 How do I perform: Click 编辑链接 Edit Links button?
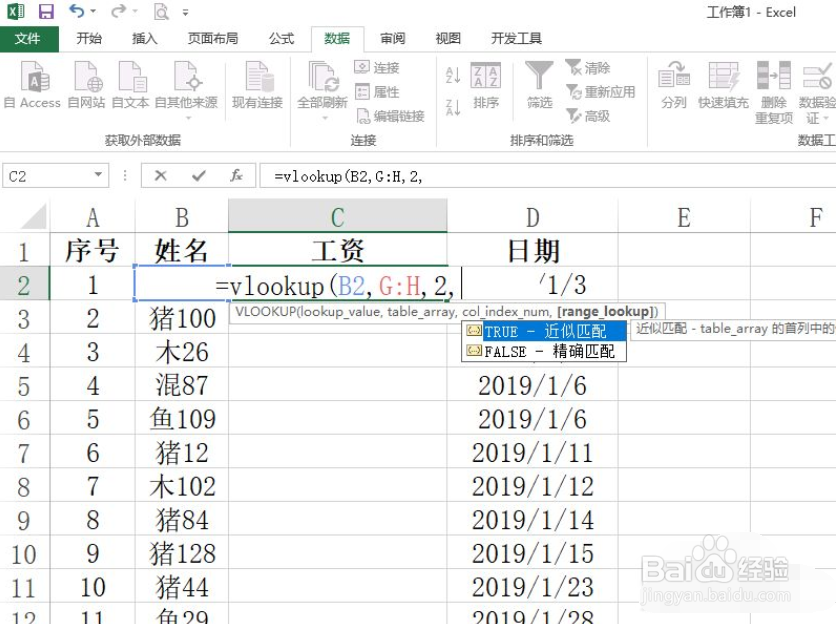click(x=391, y=116)
